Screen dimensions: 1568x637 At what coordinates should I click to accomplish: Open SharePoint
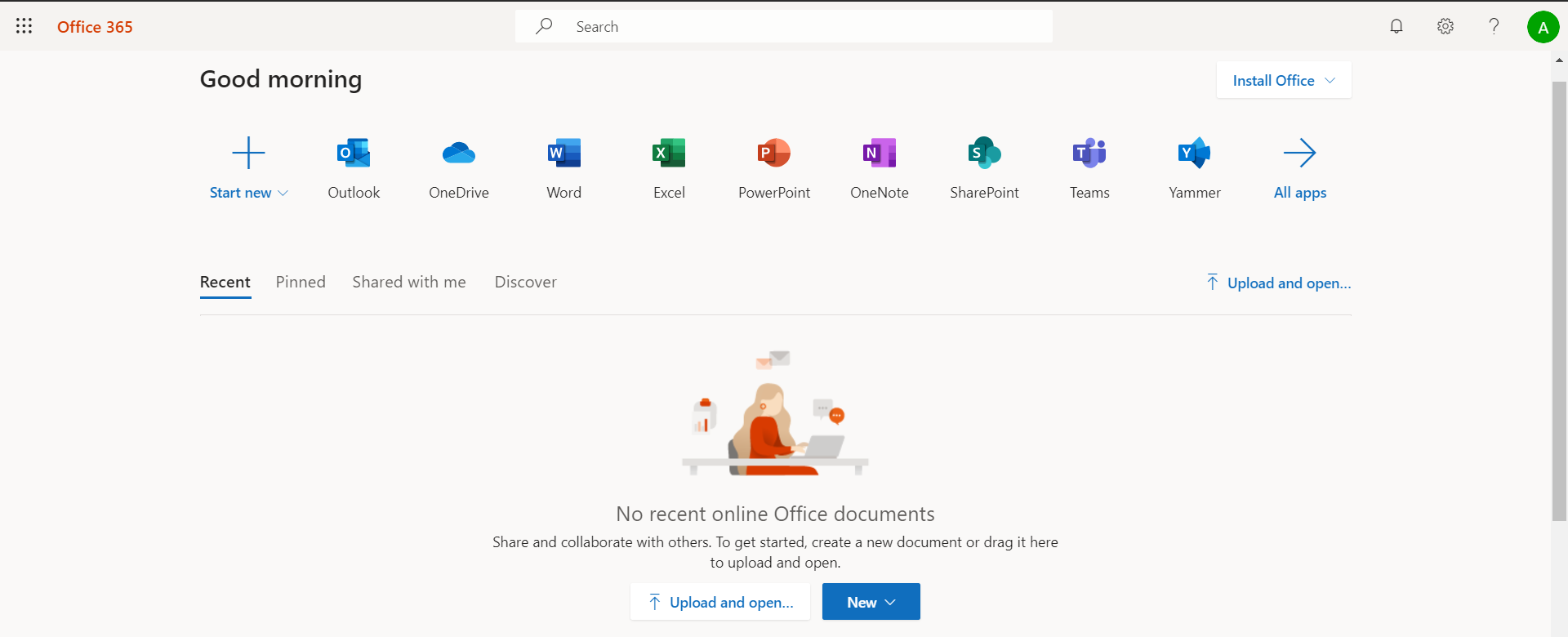[x=984, y=169]
